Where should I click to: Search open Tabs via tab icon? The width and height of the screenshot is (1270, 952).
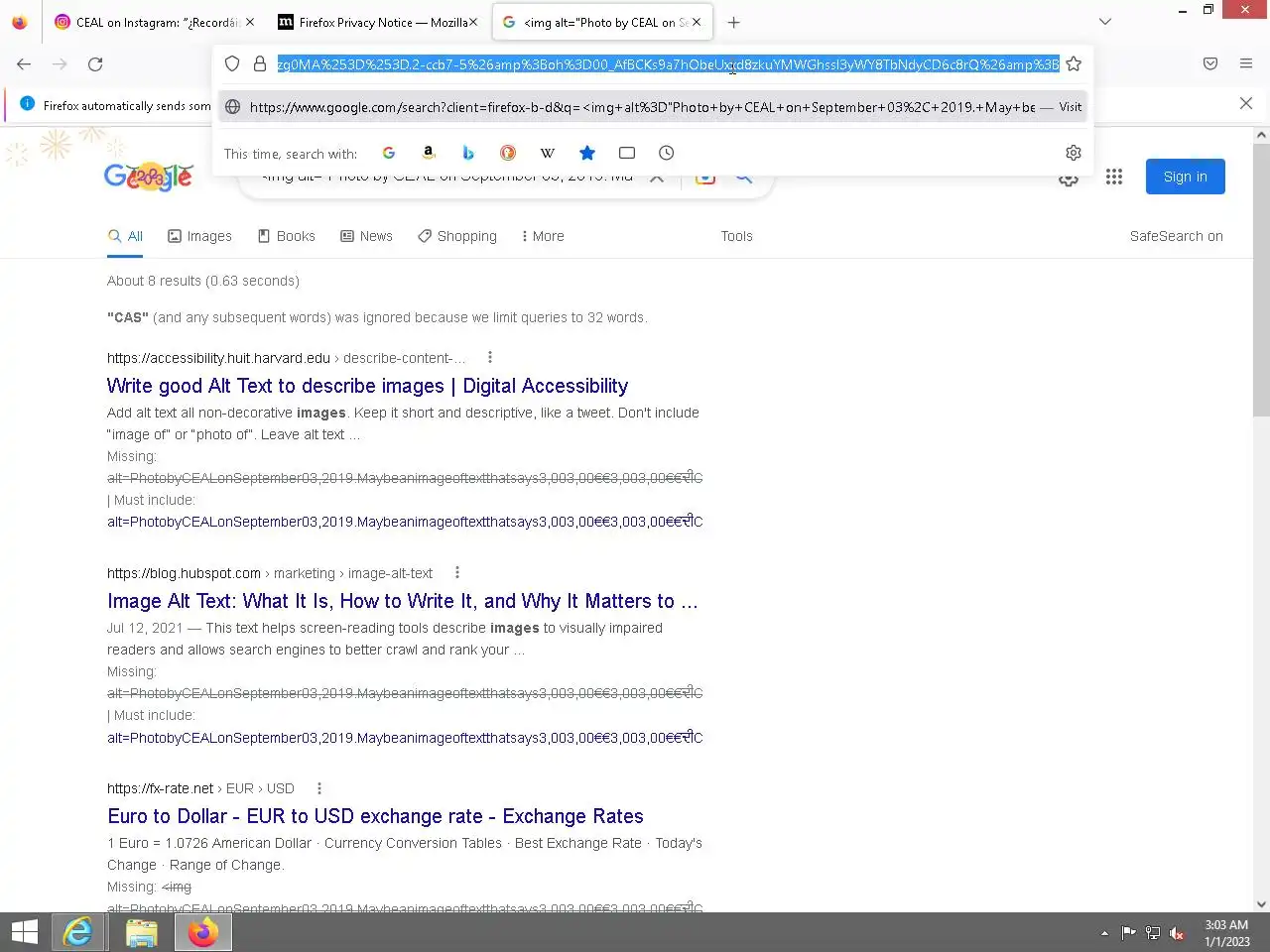pos(627,153)
